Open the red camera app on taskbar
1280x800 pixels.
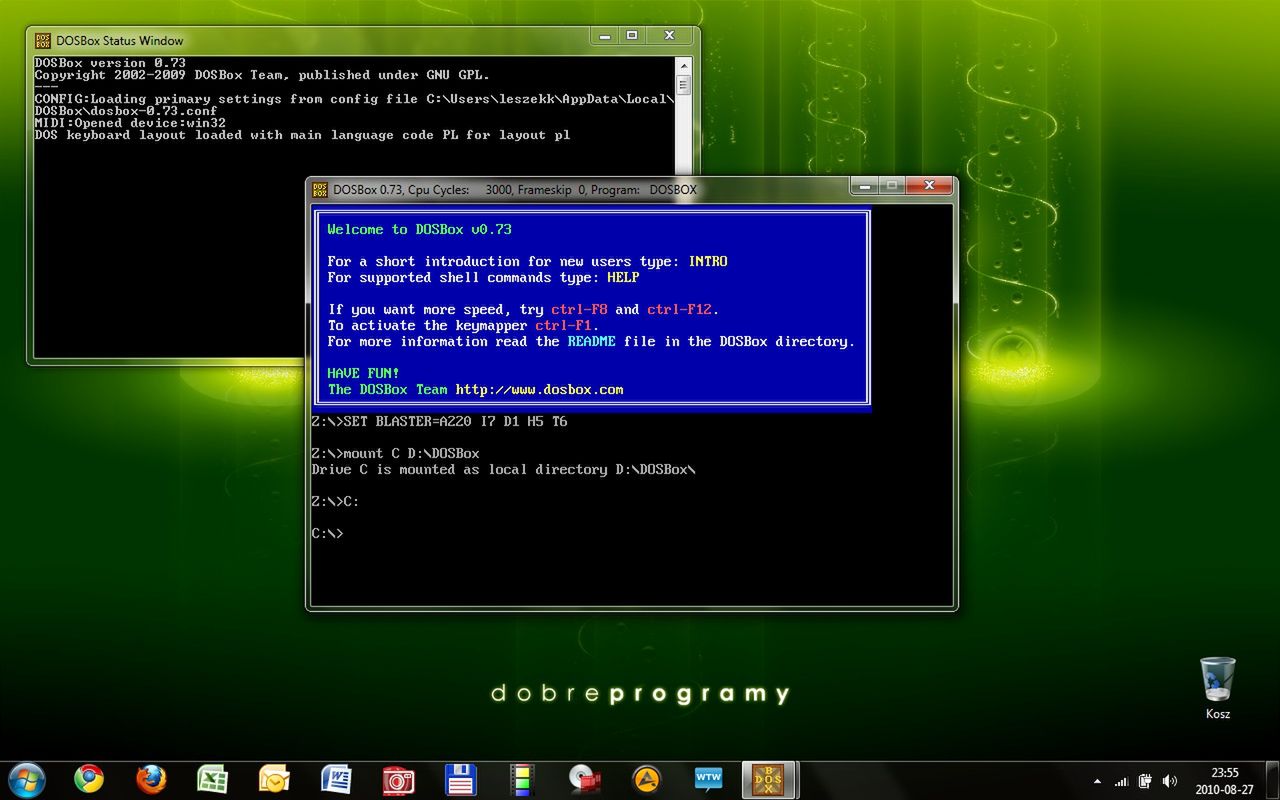point(398,779)
